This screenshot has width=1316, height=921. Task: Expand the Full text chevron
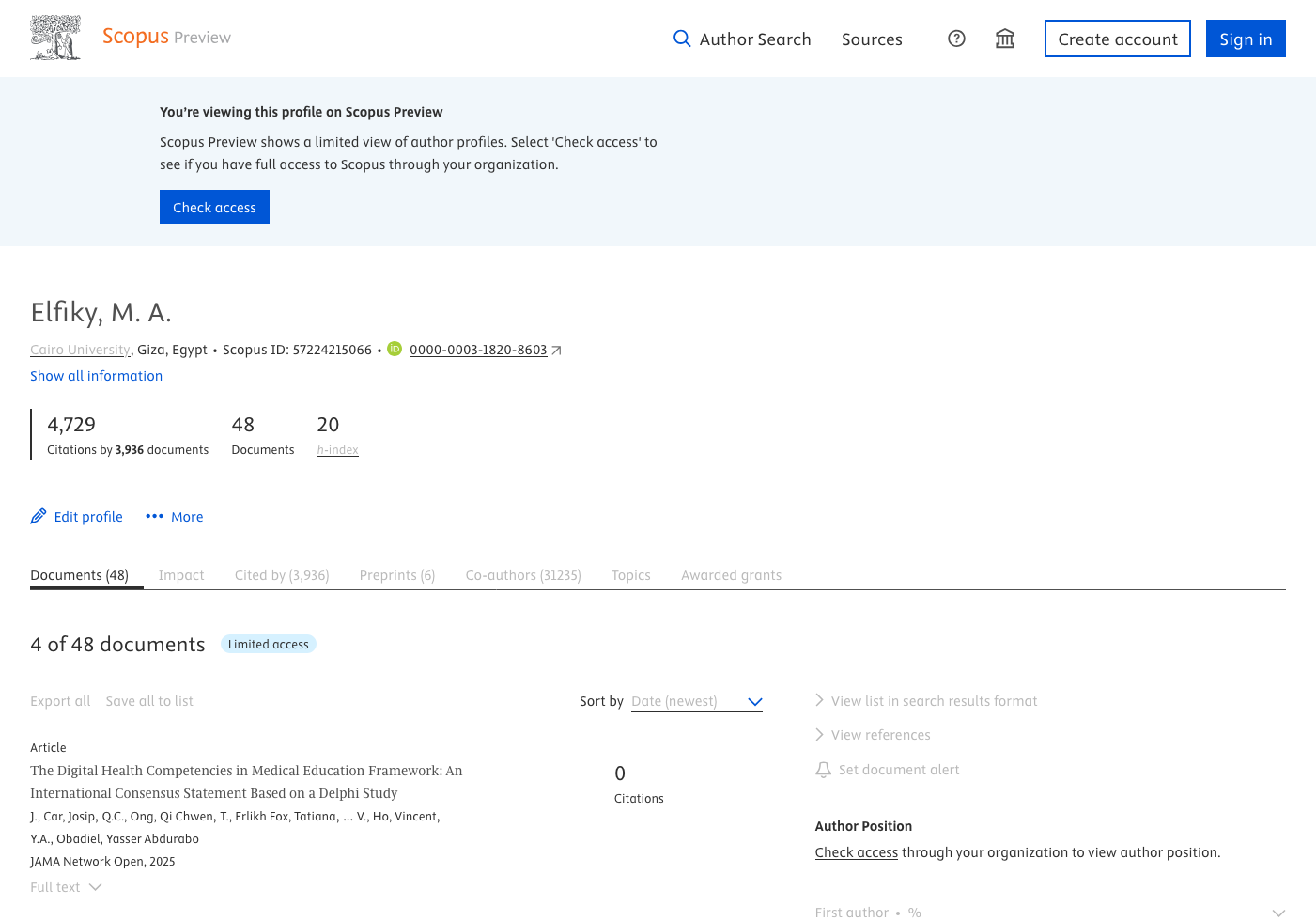click(x=95, y=887)
